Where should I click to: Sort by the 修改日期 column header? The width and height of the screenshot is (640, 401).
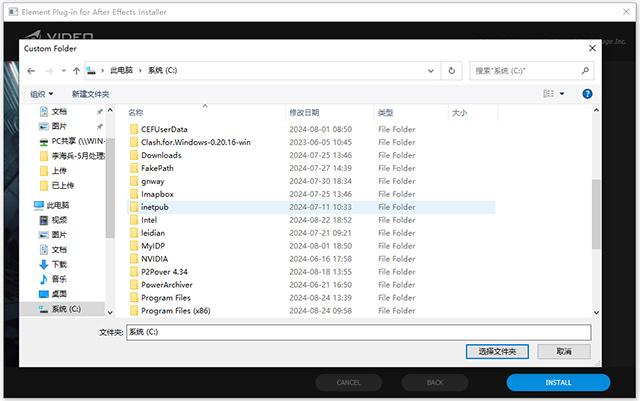click(x=304, y=113)
